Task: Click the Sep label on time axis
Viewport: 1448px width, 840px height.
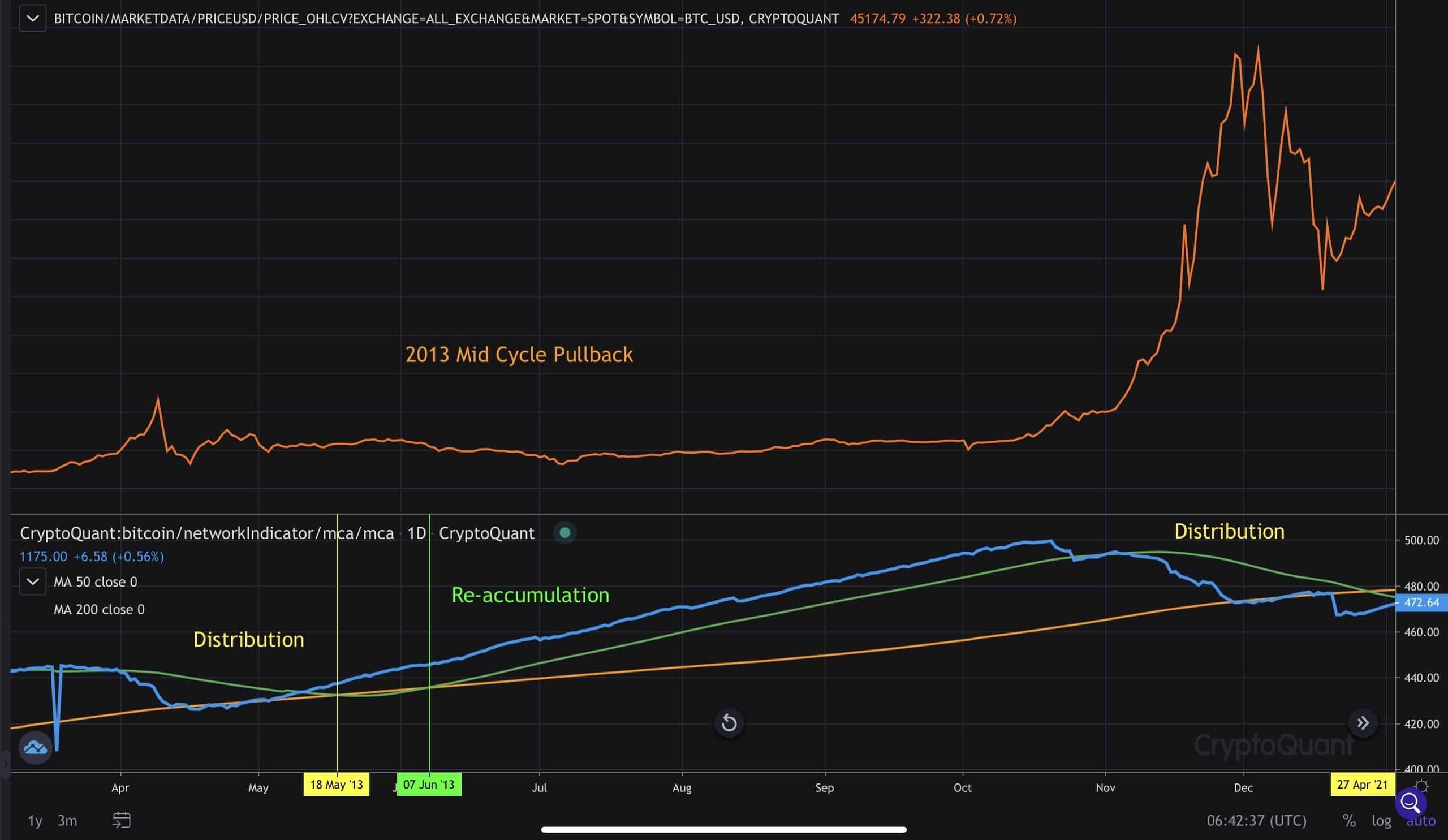Action: pos(825,788)
